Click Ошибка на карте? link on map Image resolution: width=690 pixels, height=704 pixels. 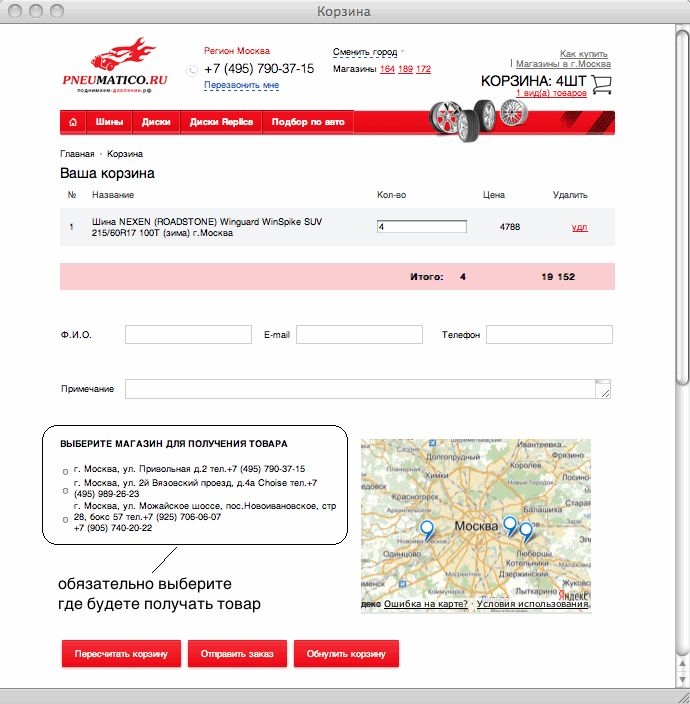(x=426, y=604)
